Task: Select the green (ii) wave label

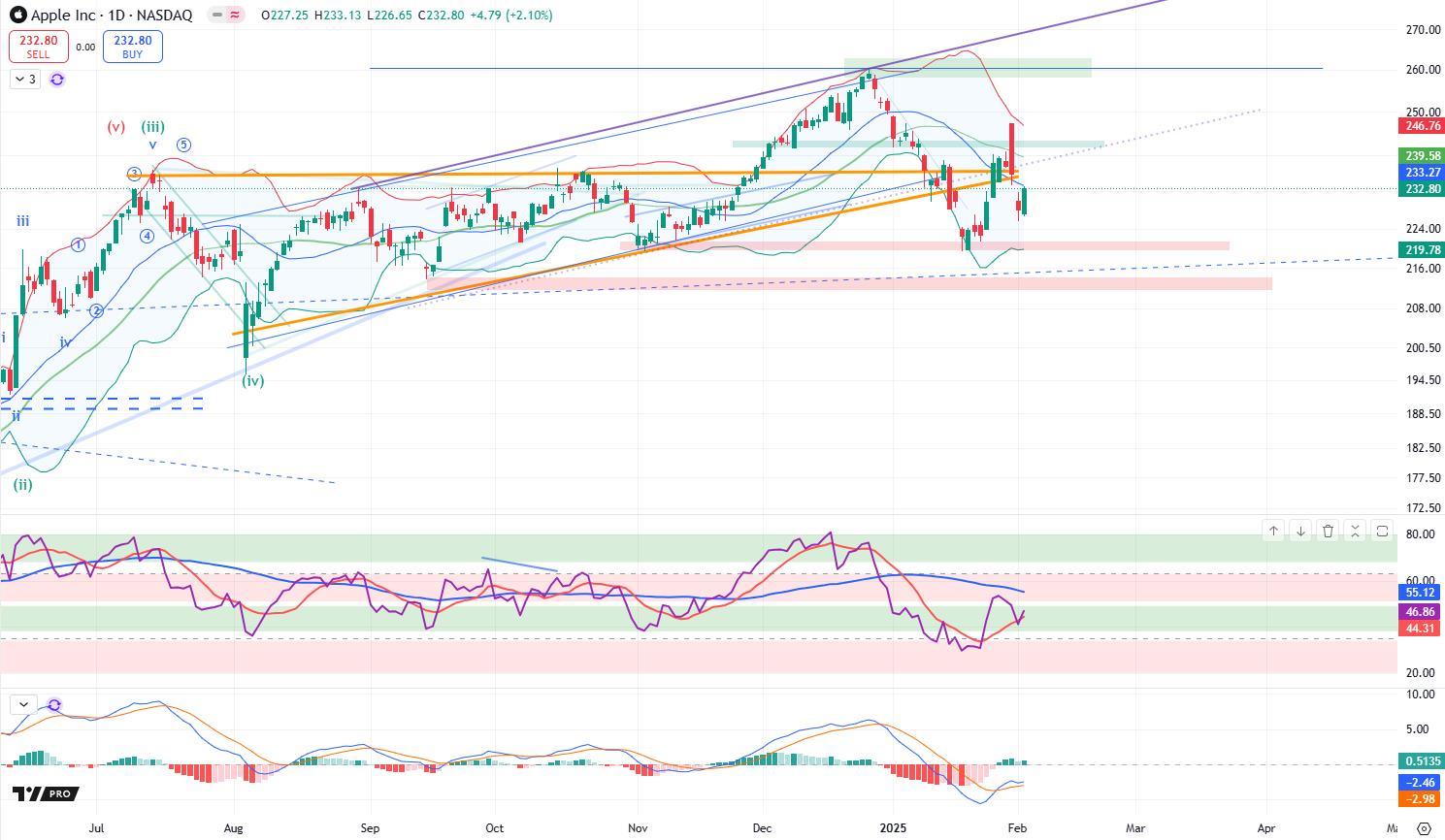Action: pyautogui.click(x=22, y=485)
